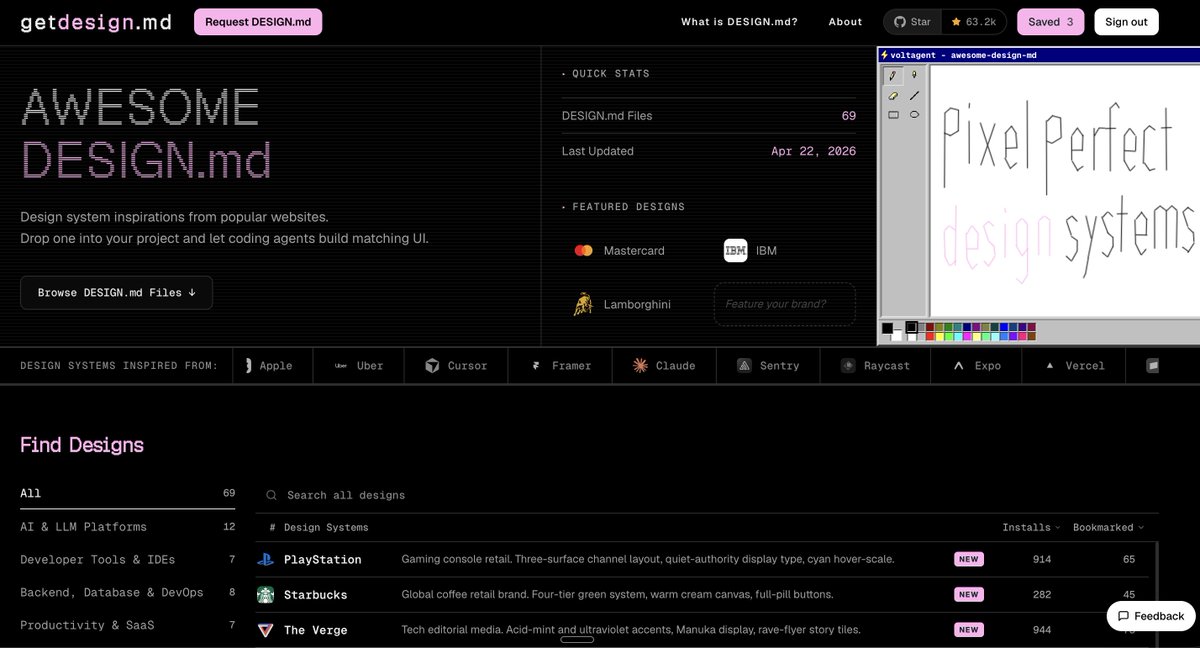Open What is DESIGN.md? page
1200x648 pixels.
[739, 22]
